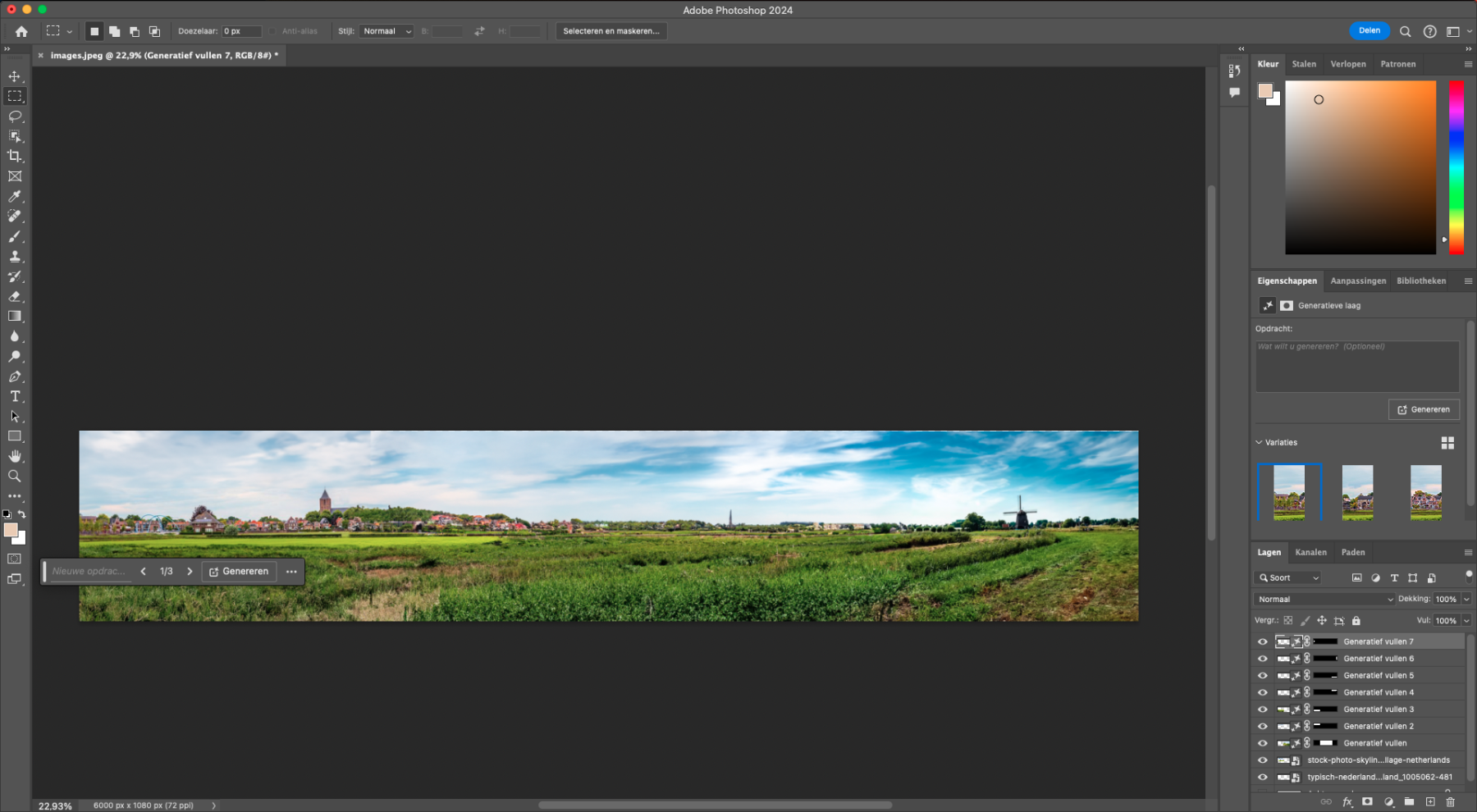Switch to the Stalen tab

(x=1304, y=64)
